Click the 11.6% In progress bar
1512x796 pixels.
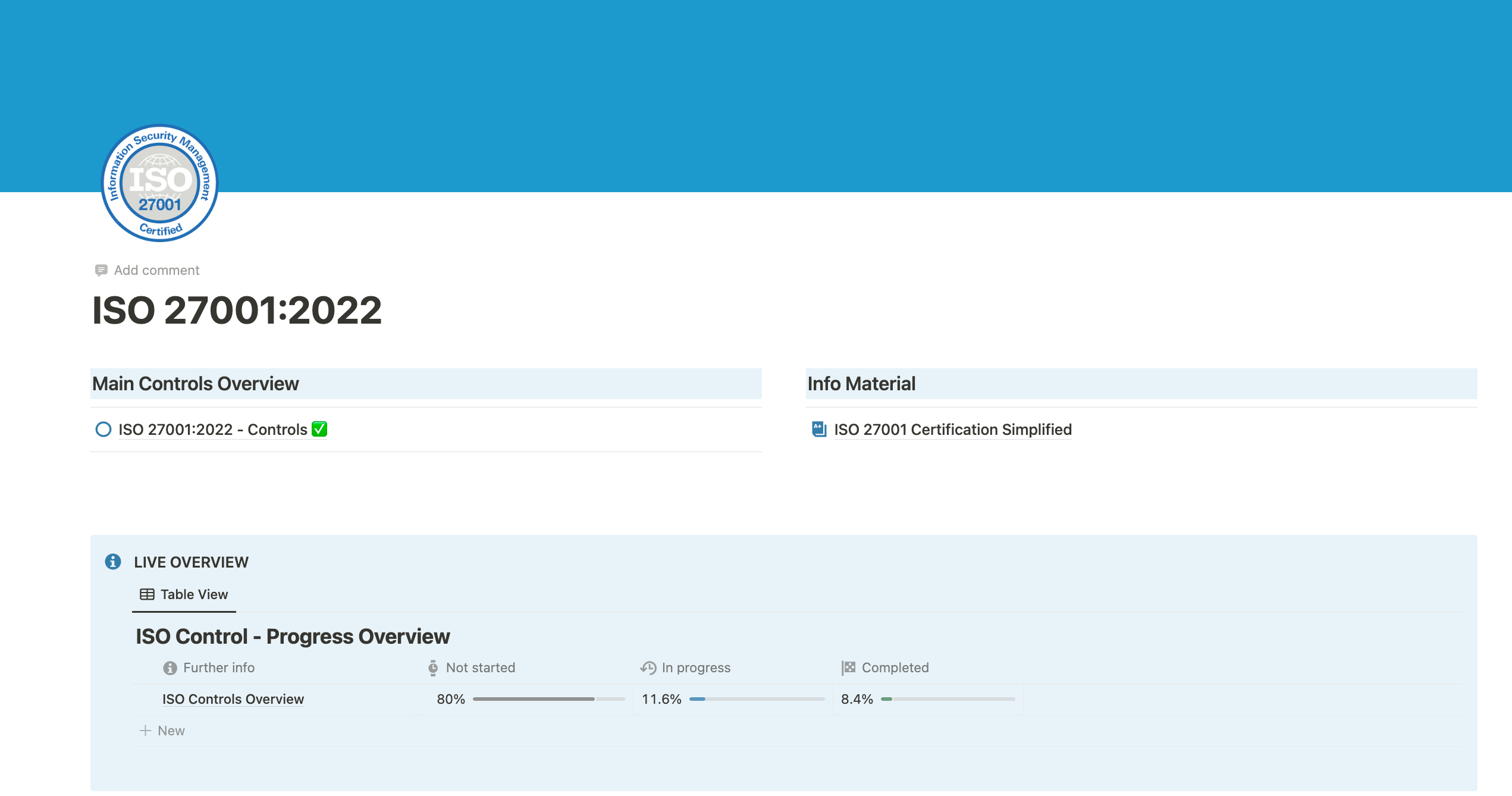[x=756, y=699]
